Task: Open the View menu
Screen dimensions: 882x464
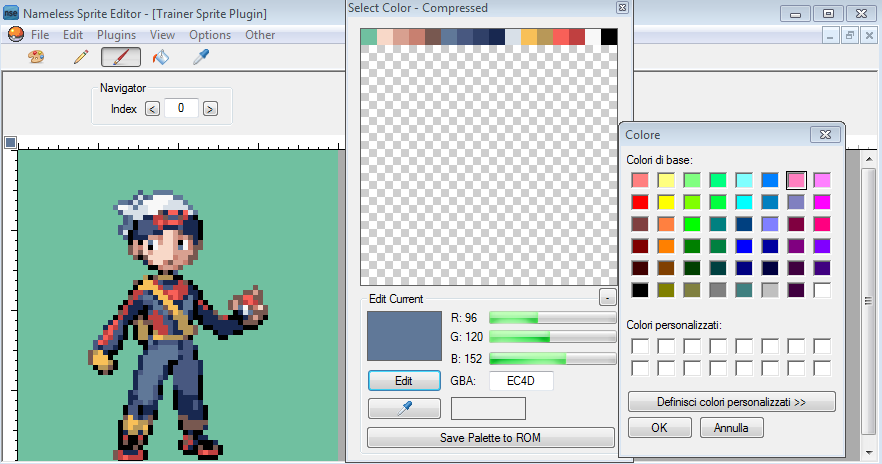Action: [x=163, y=35]
